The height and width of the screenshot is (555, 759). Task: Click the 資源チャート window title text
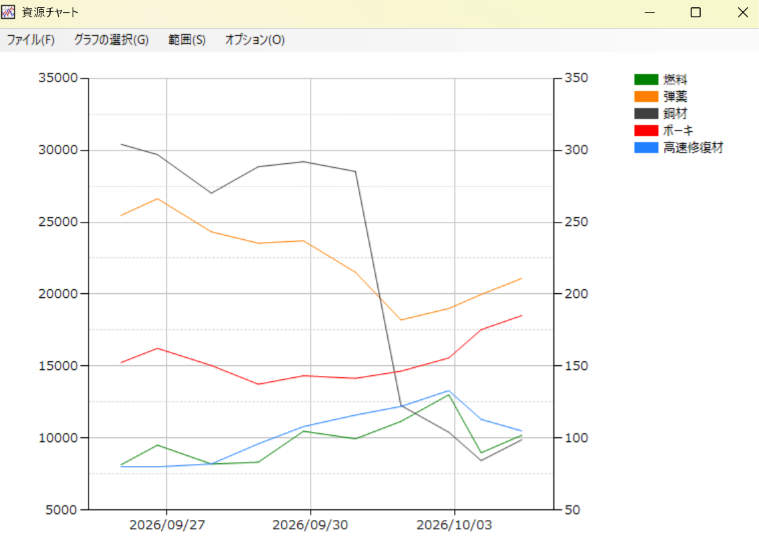[x=50, y=12]
